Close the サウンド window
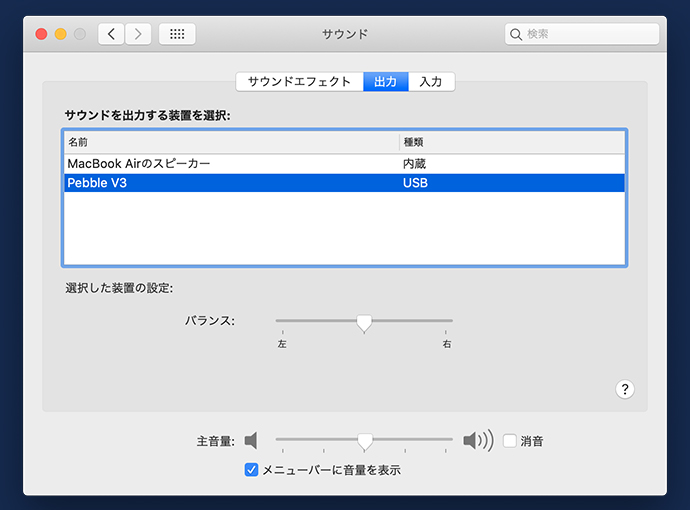Image resolution: width=690 pixels, height=510 pixels. [42, 34]
